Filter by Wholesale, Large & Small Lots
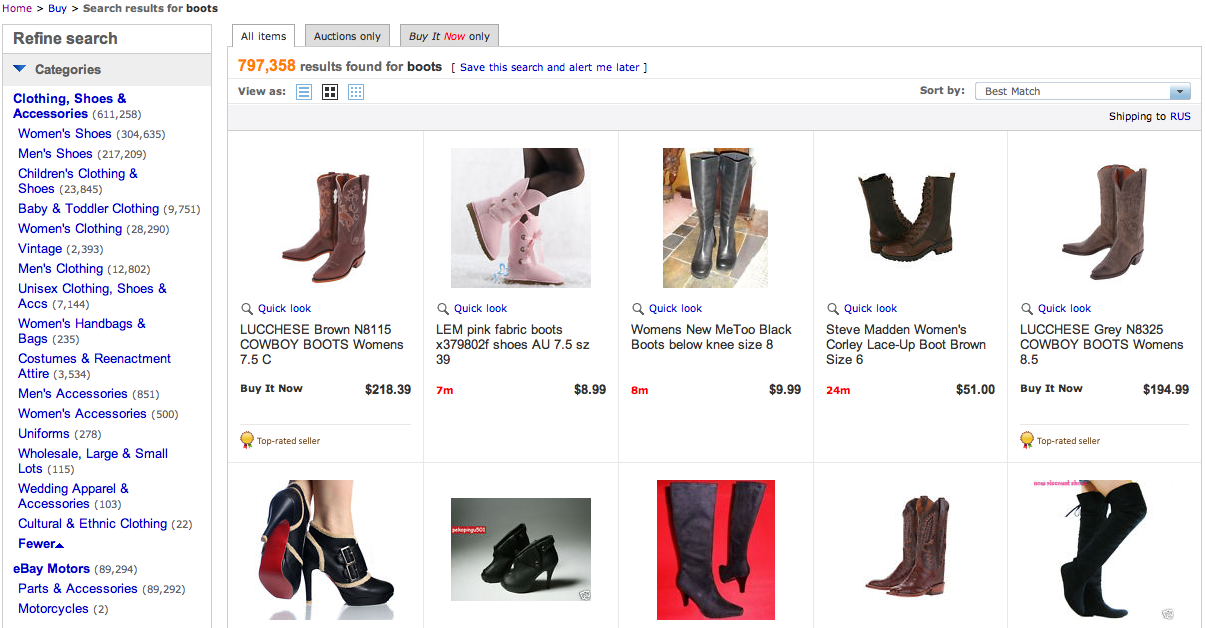Image resolution: width=1206 pixels, height=628 pixels. point(93,461)
